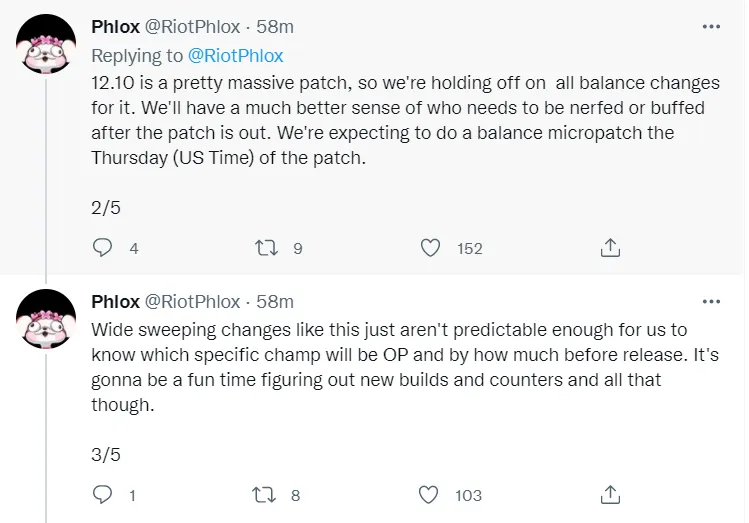
Task: Open Phlox profile name on second tweet
Action: point(116,301)
